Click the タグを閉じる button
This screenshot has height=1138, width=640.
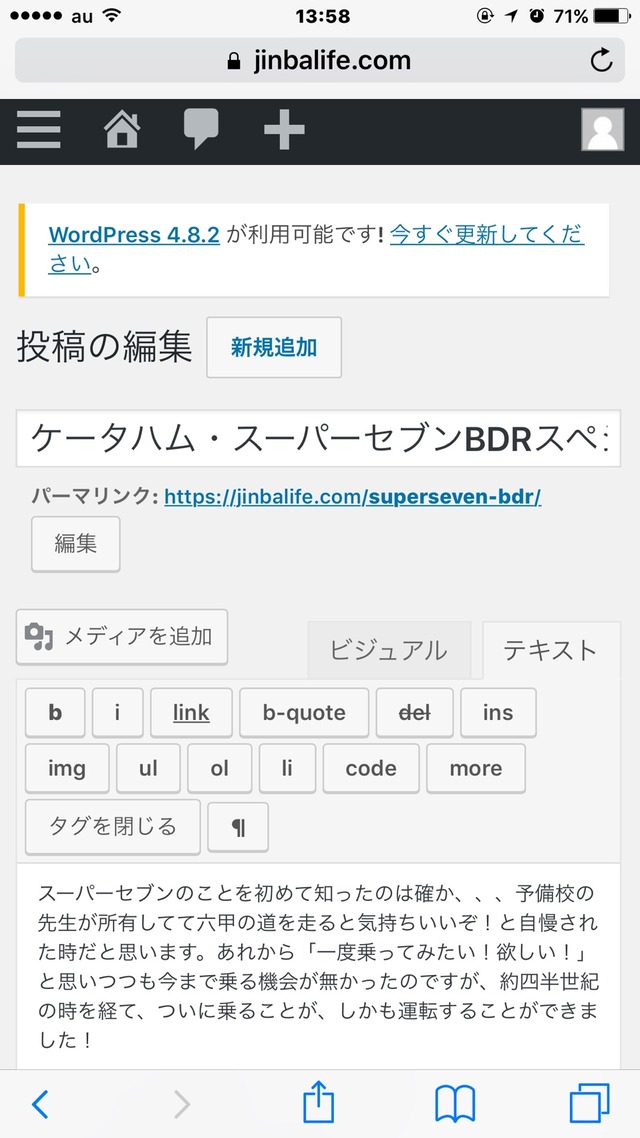pos(113,826)
